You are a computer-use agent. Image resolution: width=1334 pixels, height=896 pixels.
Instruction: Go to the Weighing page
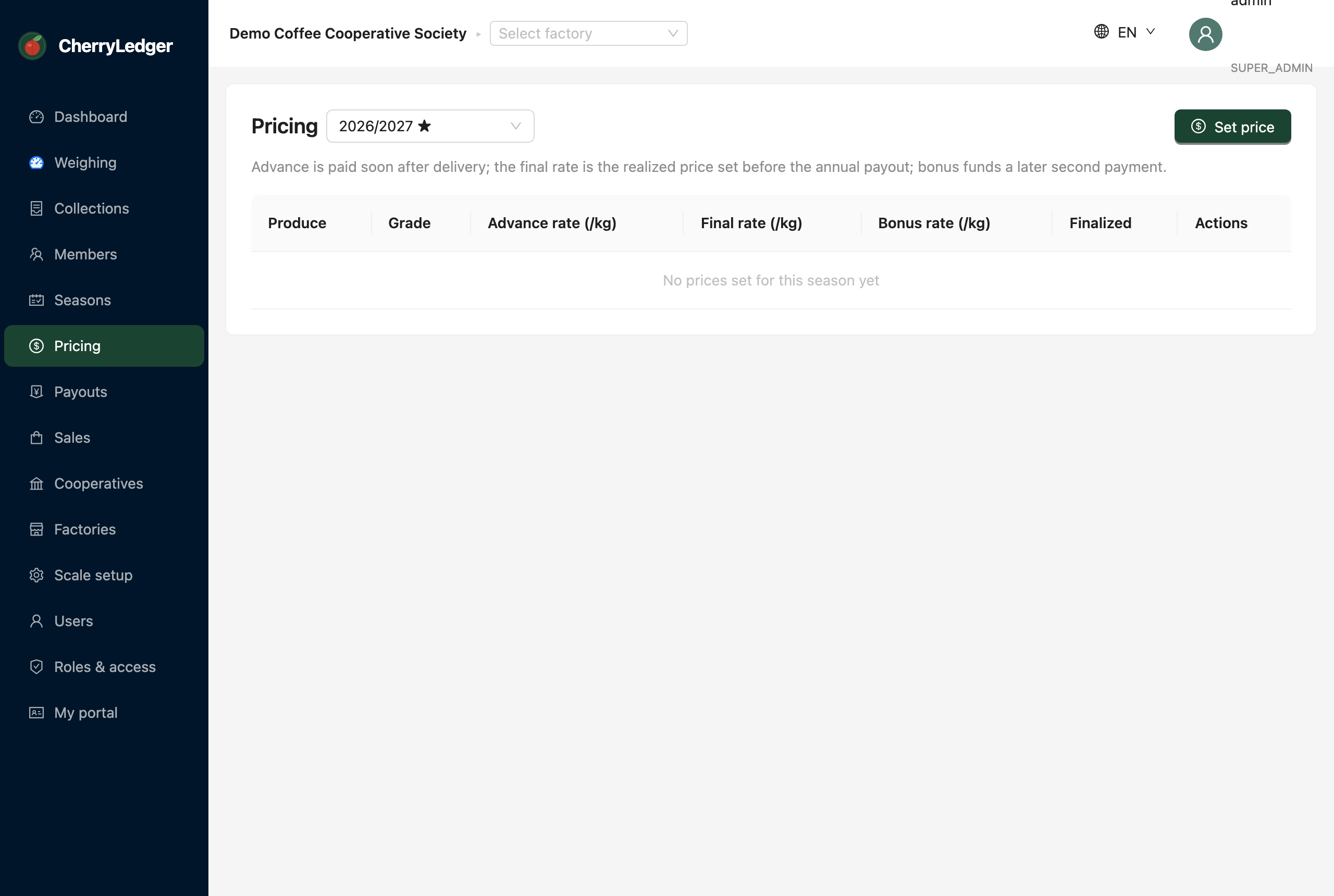pyautogui.click(x=104, y=163)
